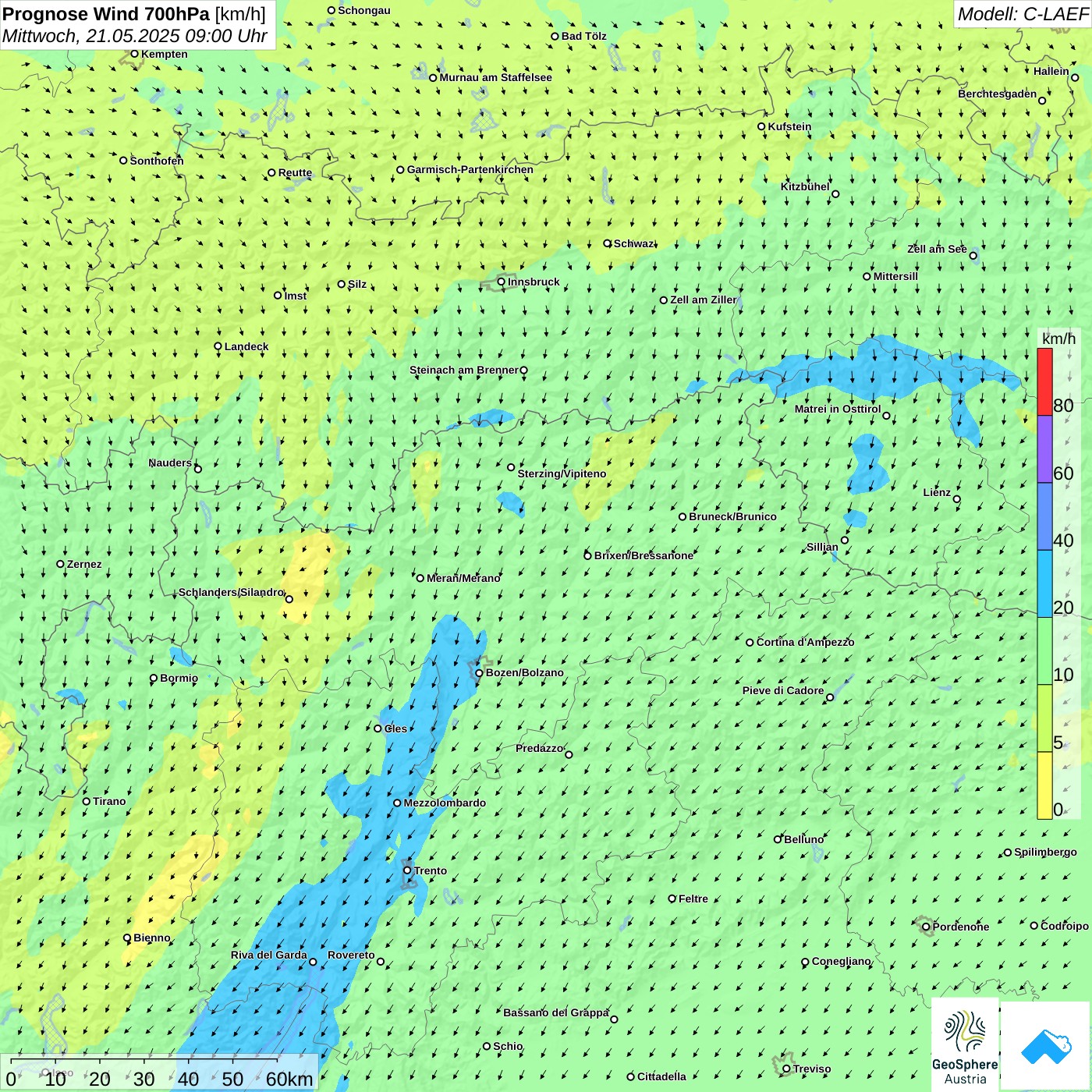The height and width of the screenshot is (1092, 1092).
Task: Click the blue cloud logo icon
Action: pos(1046,1047)
